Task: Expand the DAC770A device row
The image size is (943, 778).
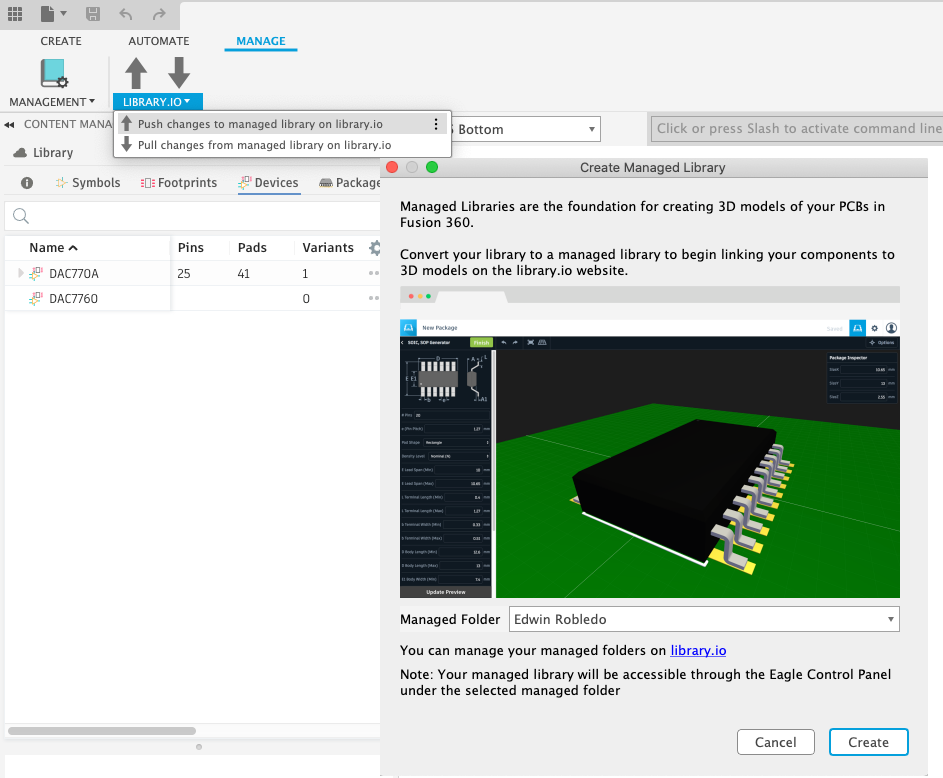Action: point(20,273)
